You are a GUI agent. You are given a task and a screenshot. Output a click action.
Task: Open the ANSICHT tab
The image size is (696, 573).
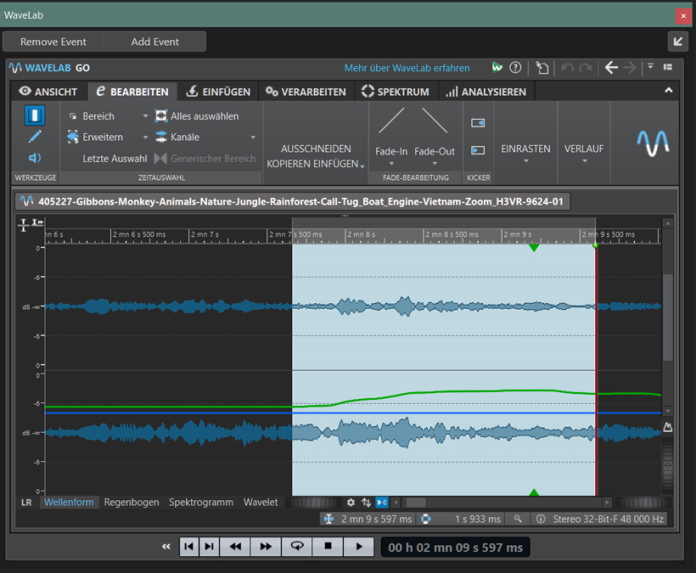48,91
